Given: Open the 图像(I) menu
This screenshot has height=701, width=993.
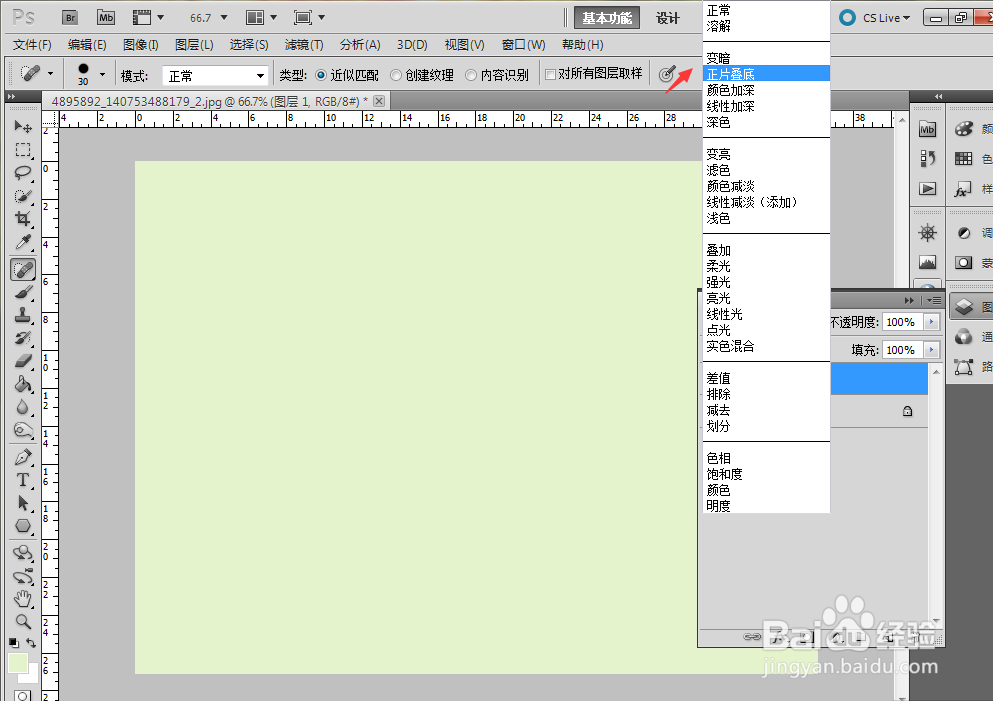Looking at the screenshot, I should coord(141,45).
